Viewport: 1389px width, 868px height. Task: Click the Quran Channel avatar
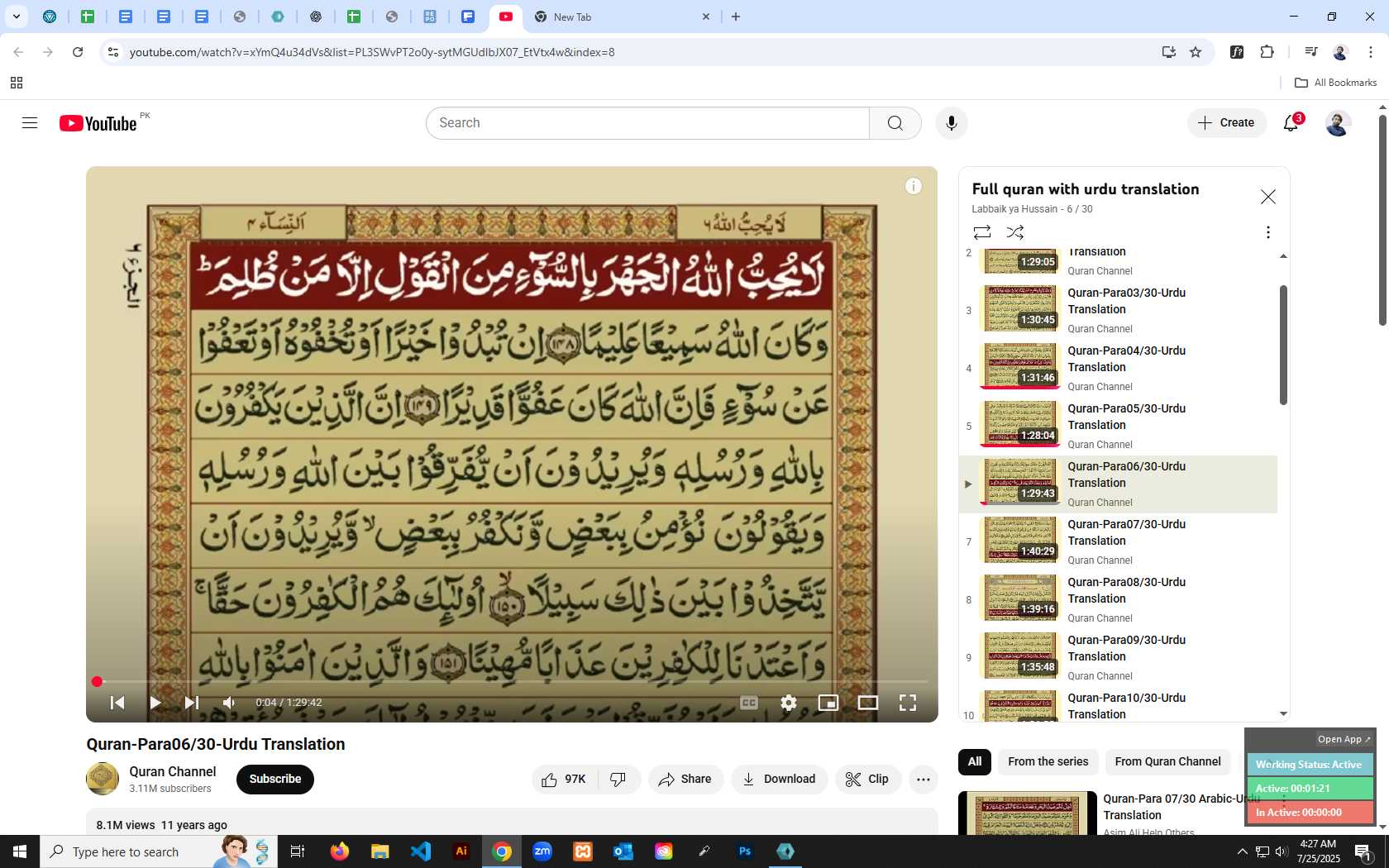pyautogui.click(x=103, y=779)
